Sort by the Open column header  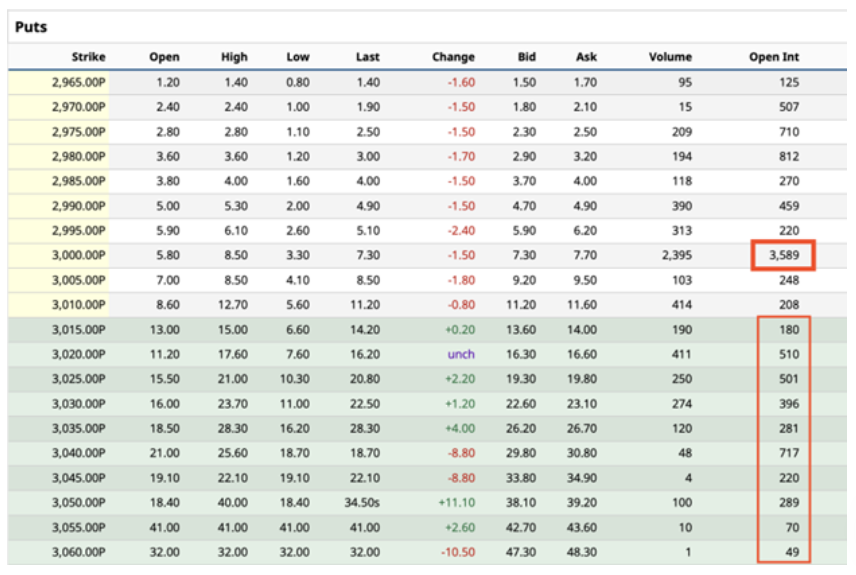164,57
